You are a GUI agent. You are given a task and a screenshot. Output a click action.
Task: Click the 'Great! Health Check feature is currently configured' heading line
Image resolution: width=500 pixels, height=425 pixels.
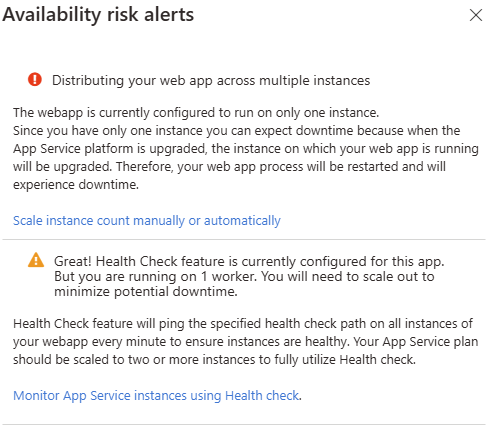point(249,262)
